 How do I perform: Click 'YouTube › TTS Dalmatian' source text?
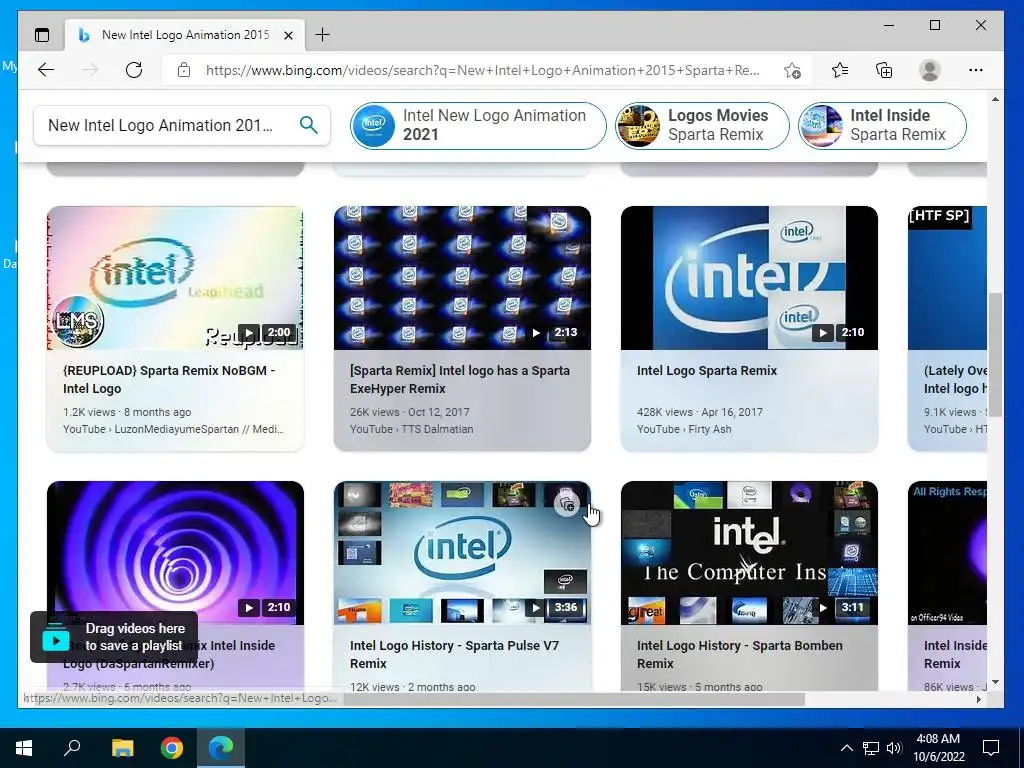click(411, 429)
